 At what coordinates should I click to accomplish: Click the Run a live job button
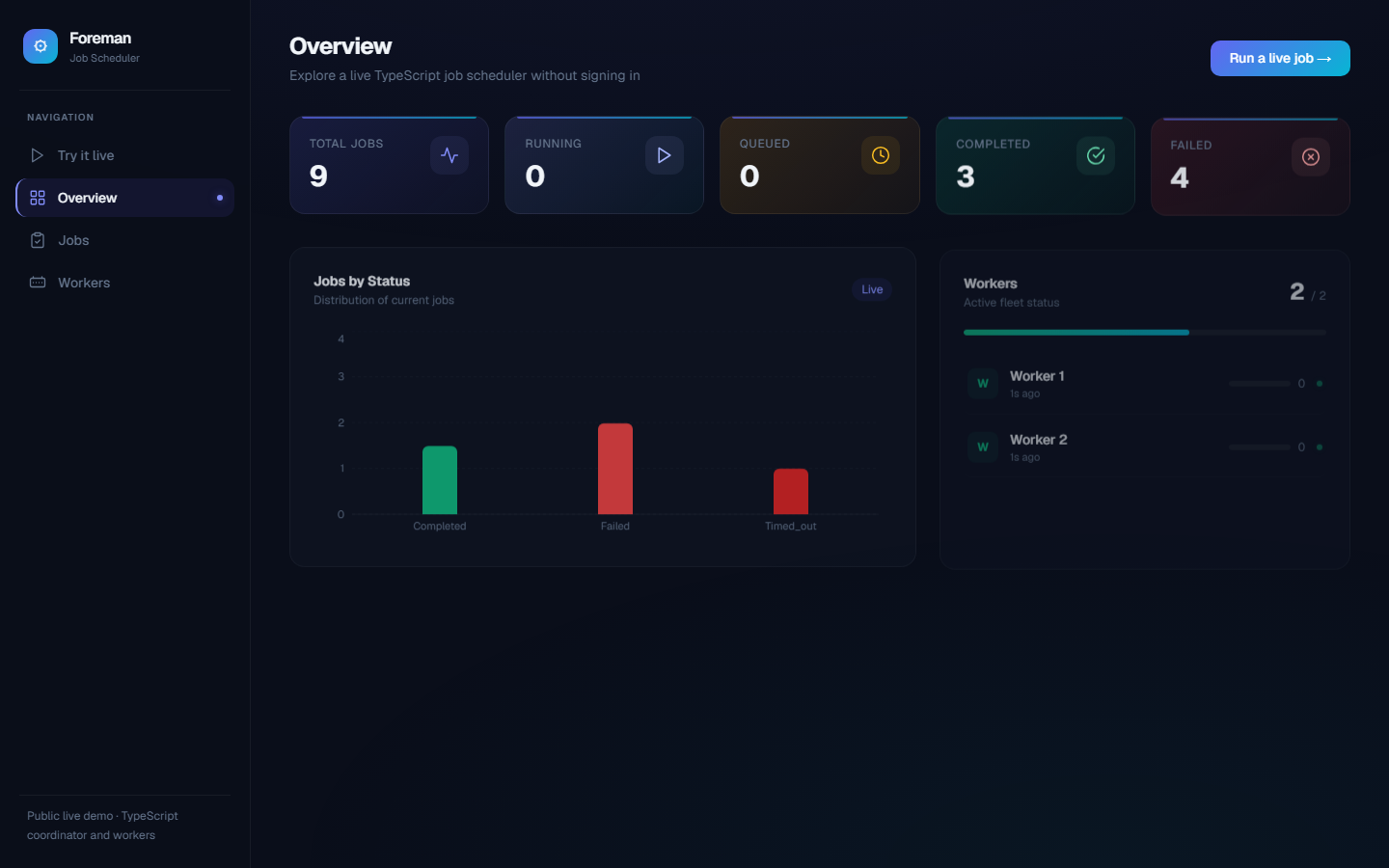(x=1280, y=59)
